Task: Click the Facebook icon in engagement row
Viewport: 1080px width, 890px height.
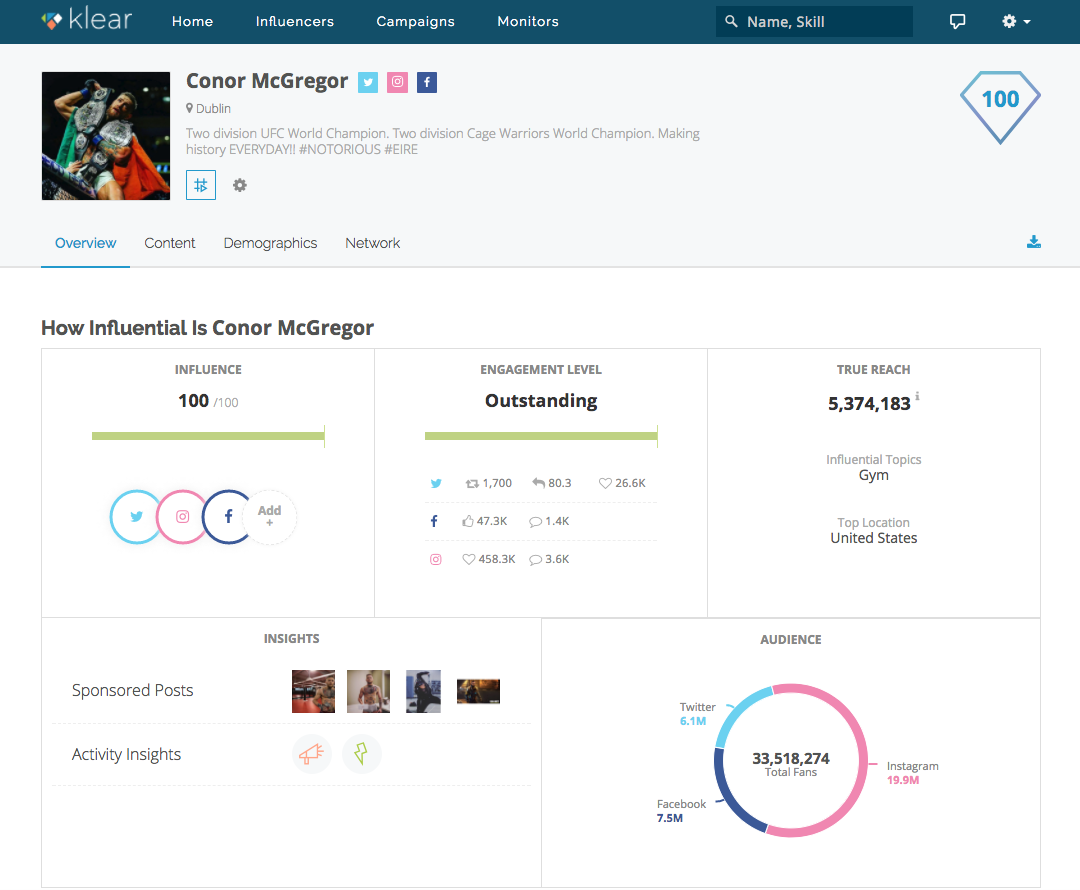Action: (434, 521)
